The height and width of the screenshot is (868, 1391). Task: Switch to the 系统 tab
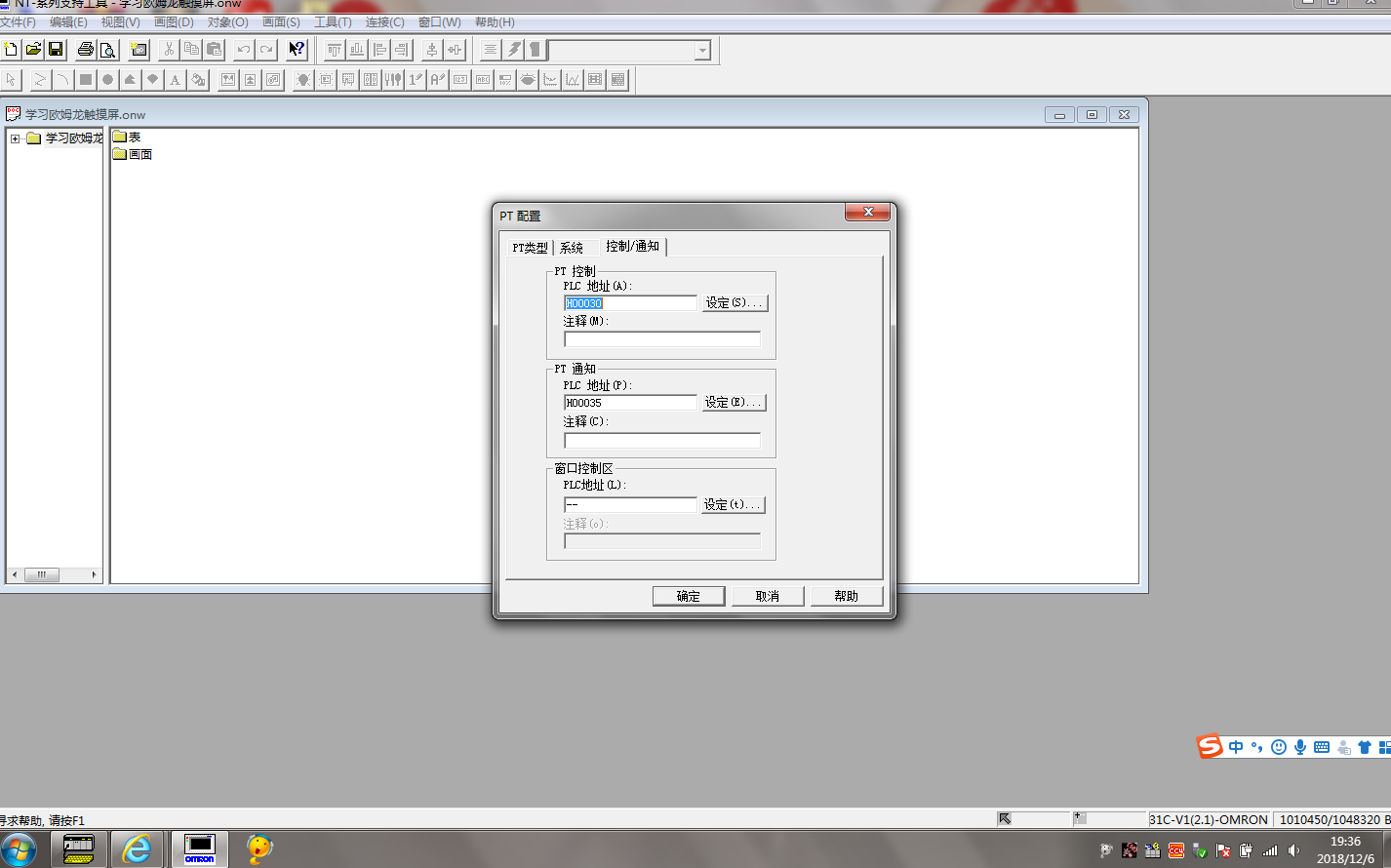[x=572, y=248]
